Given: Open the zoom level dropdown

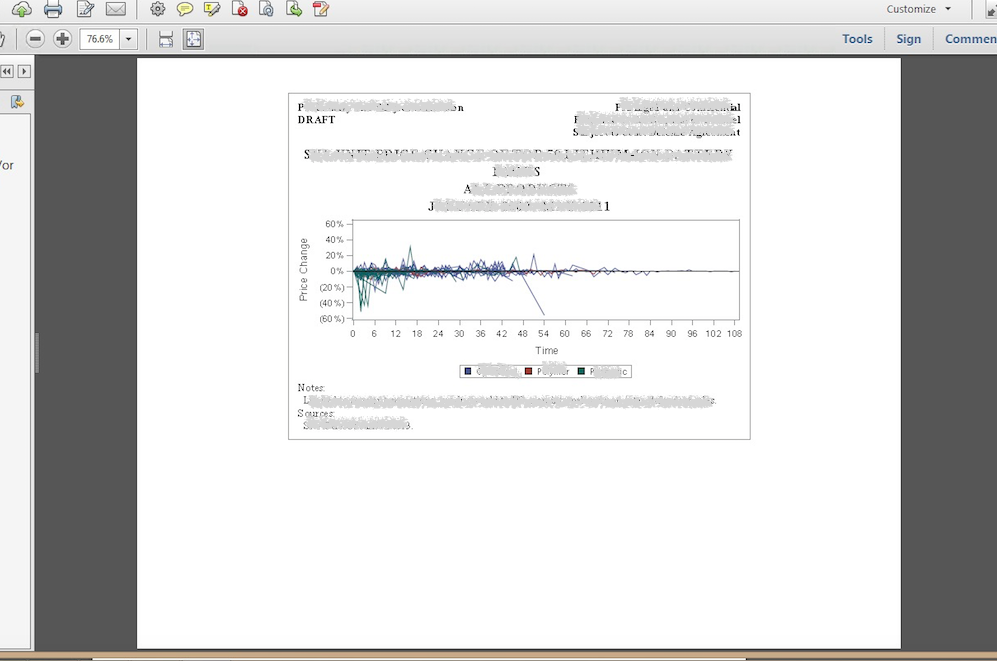Looking at the screenshot, I should pyautogui.click(x=128, y=39).
